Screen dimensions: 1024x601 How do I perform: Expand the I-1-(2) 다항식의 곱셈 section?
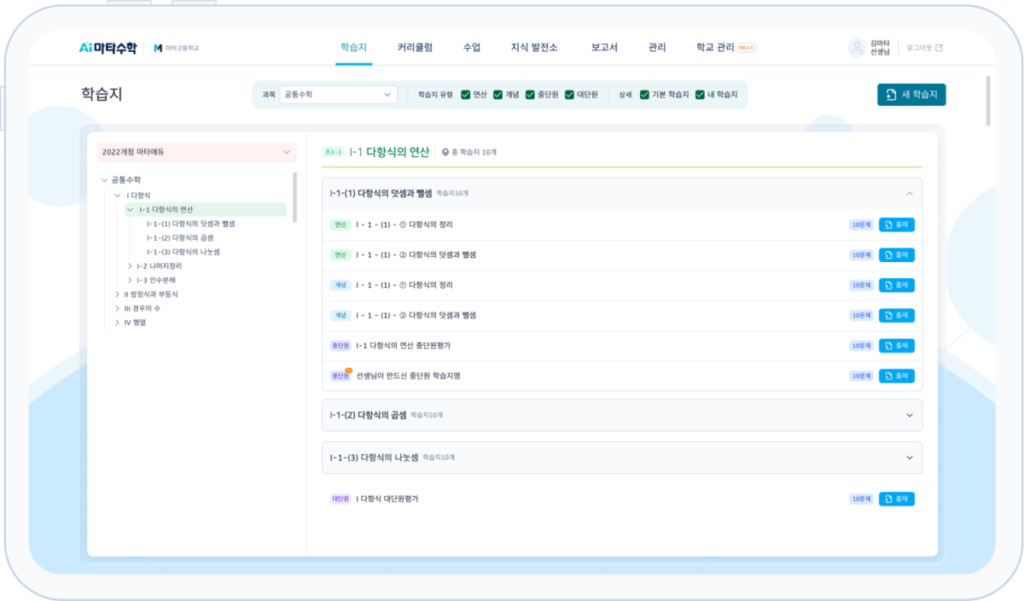pos(909,415)
